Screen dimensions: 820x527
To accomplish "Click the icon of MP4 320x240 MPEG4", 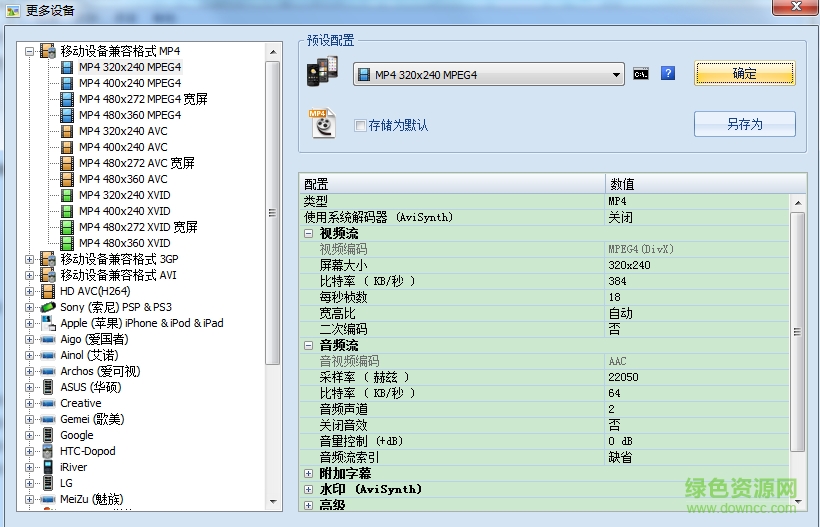I will click(67, 67).
